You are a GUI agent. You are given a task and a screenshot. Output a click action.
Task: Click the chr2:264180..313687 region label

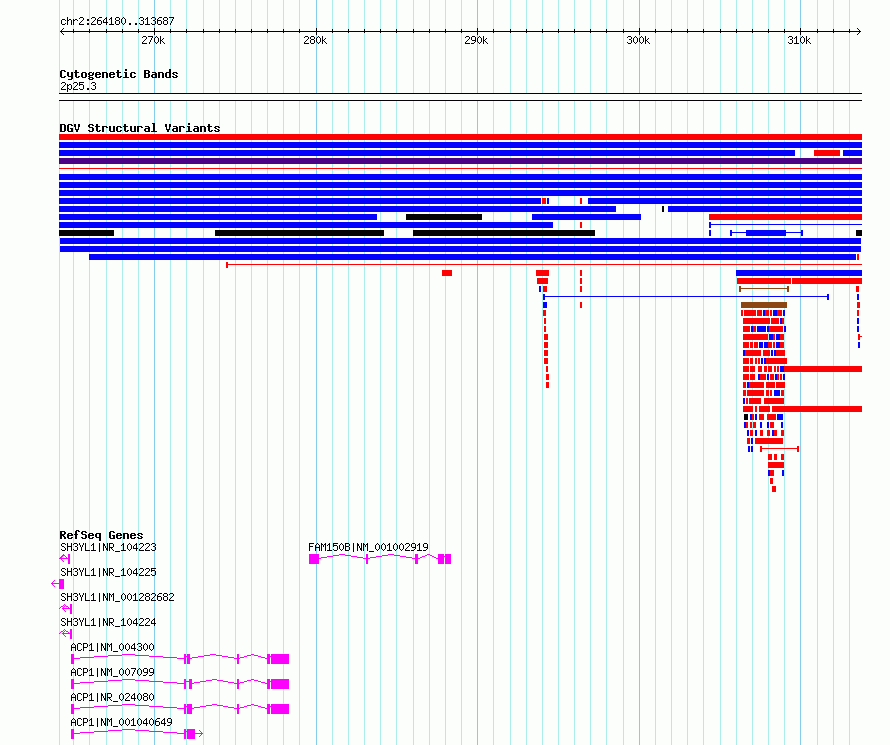tap(117, 21)
